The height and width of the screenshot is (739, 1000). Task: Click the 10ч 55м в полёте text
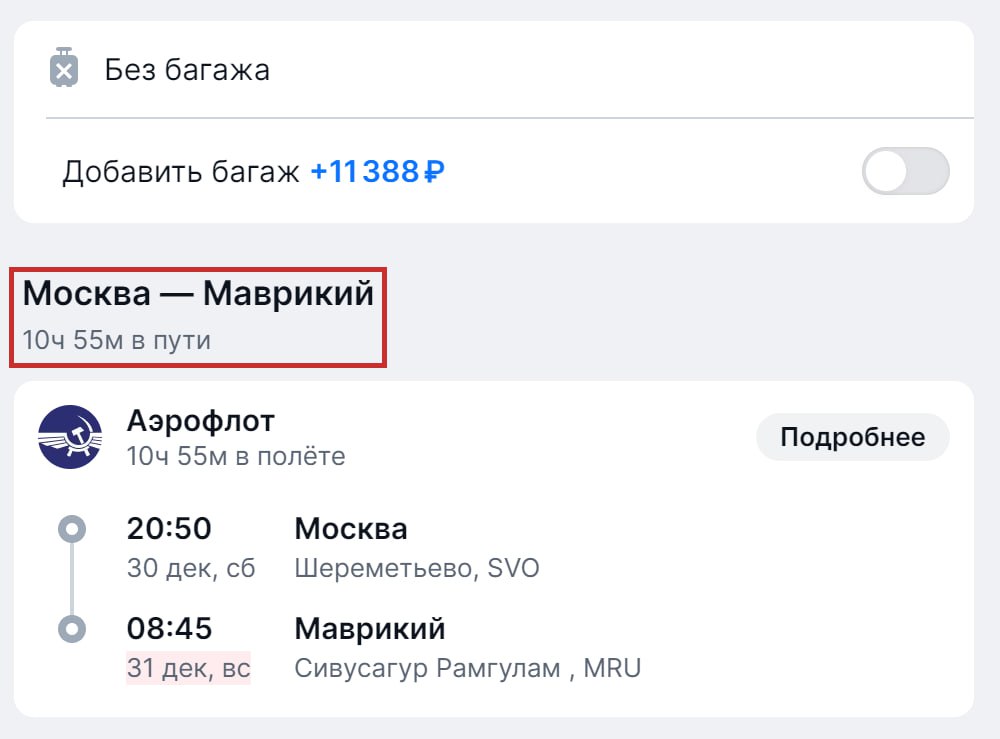[236, 457]
